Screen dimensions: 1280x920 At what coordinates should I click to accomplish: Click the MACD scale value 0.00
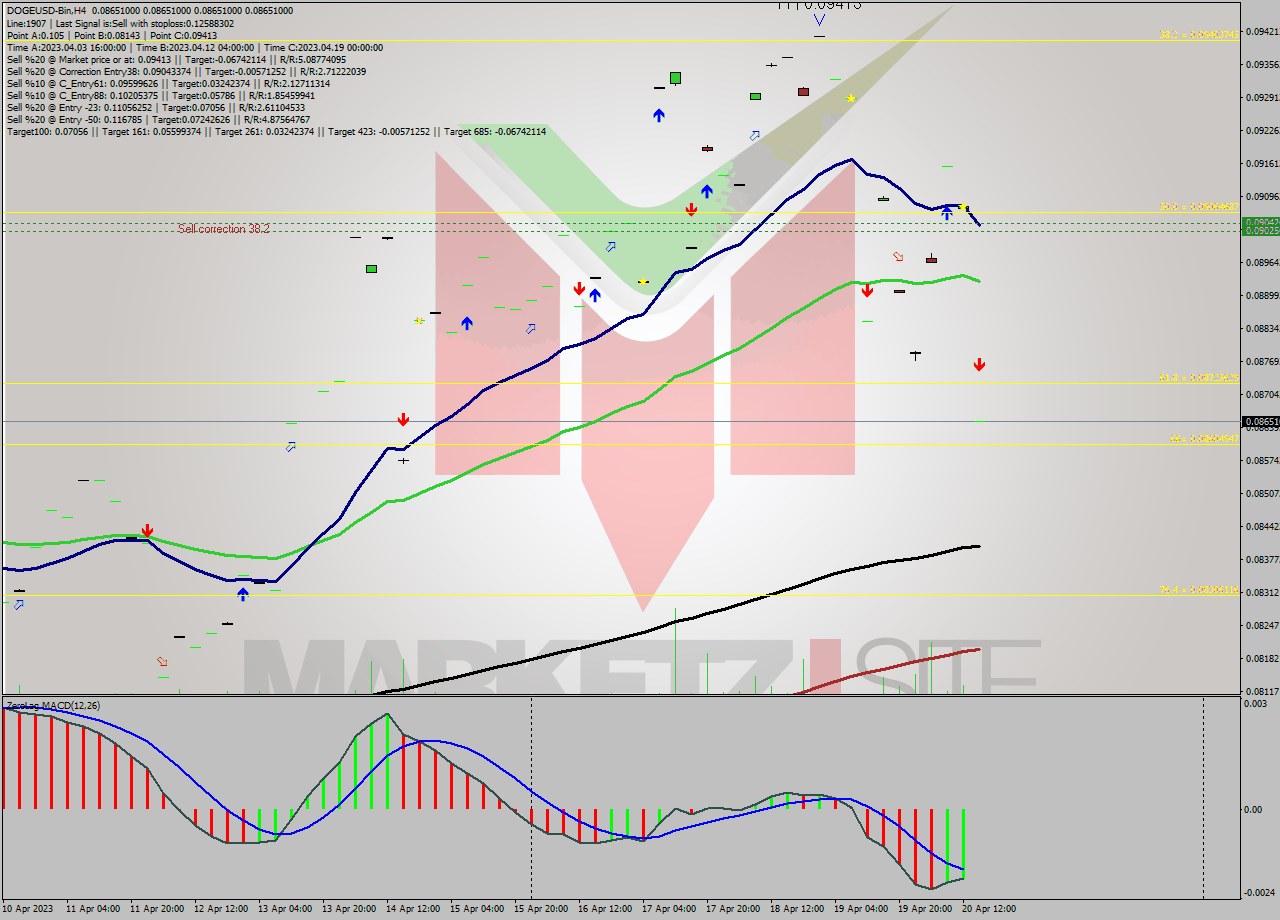1253,809
